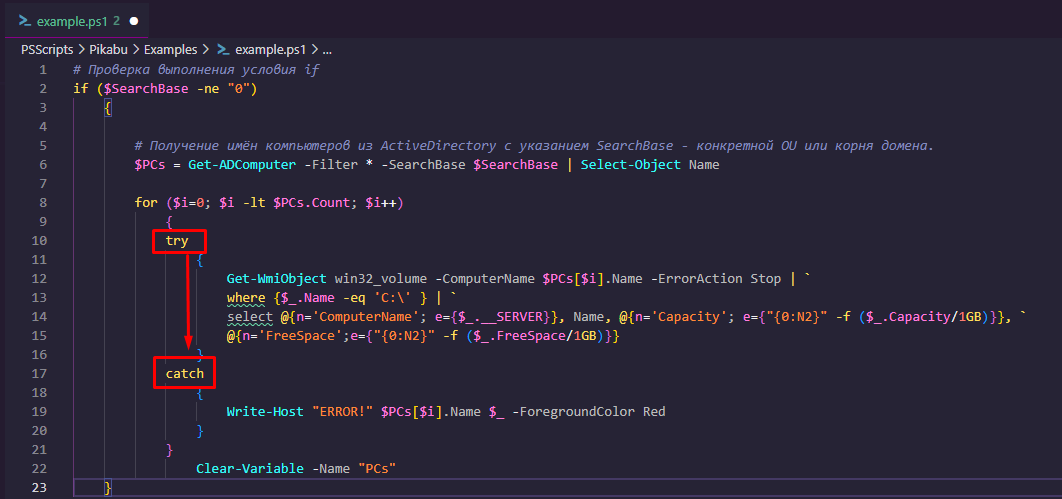The width and height of the screenshot is (1062, 499).
Task: Click line number 1 in the gutter
Action: [43, 70]
